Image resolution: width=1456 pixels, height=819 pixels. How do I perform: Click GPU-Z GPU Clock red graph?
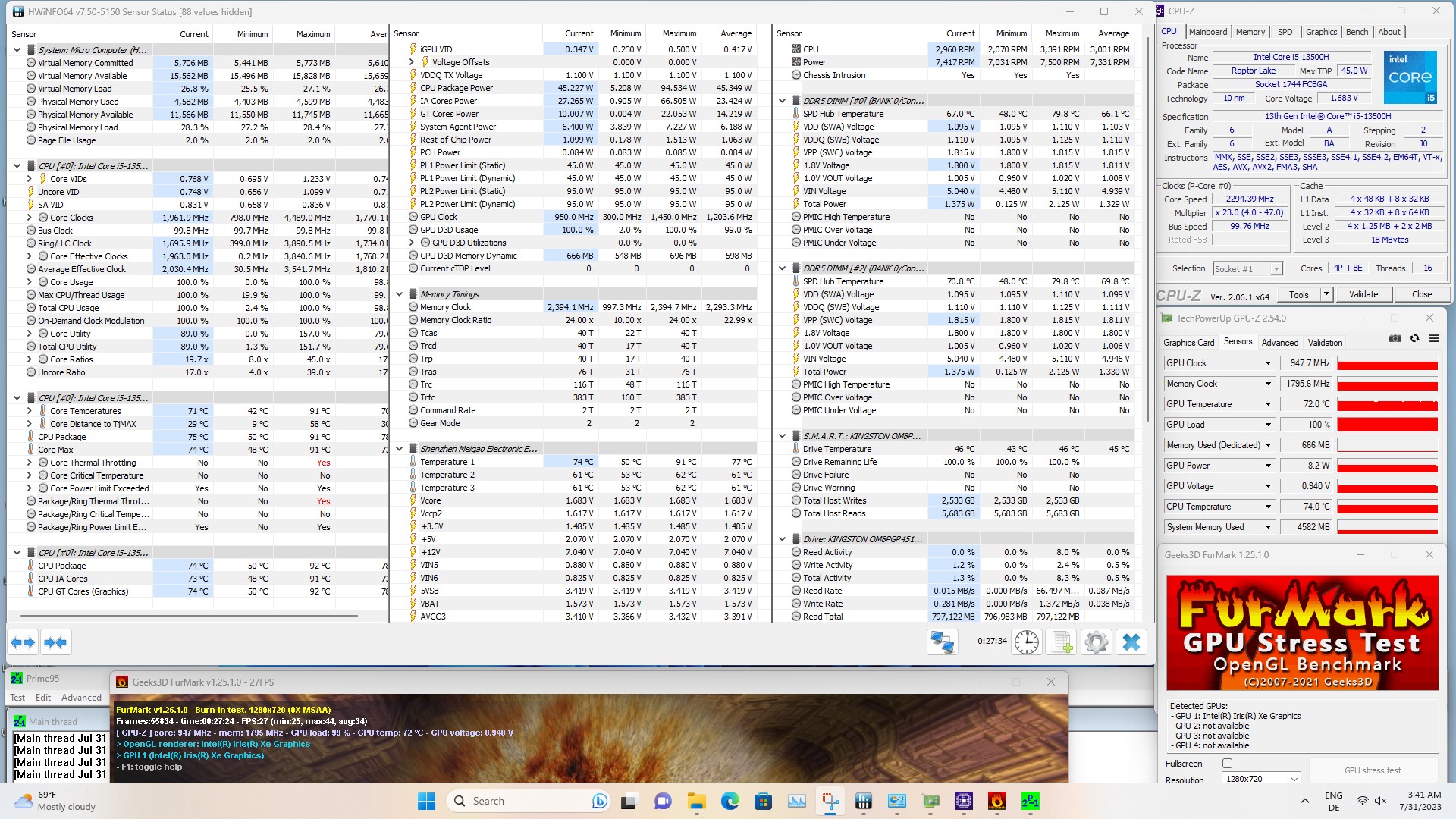point(1387,363)
